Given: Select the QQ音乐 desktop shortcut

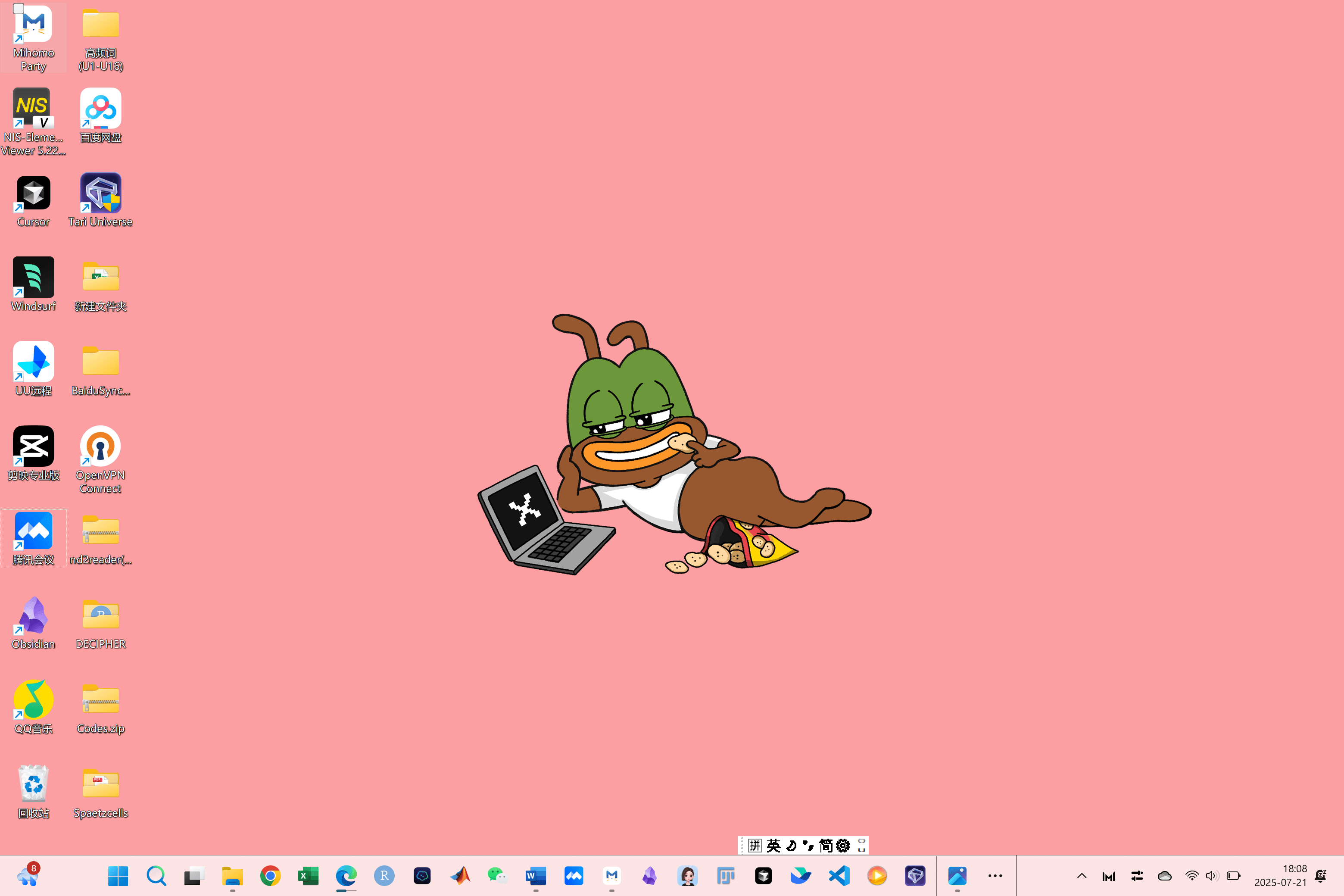Looking at the screenshot, I should [33, 707].
